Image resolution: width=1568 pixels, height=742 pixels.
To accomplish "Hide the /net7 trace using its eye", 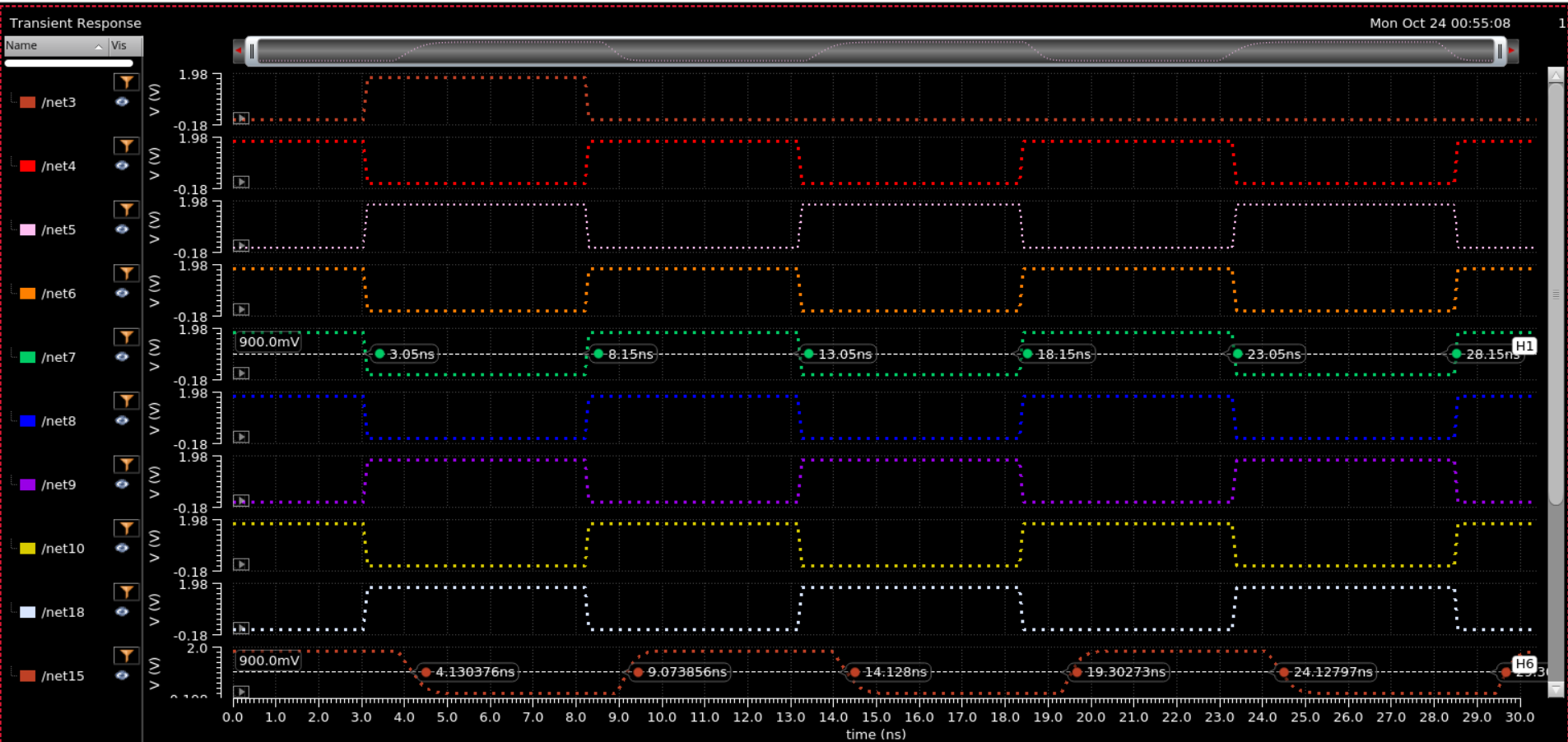I will pyautogui.click(x=122, y=357).
